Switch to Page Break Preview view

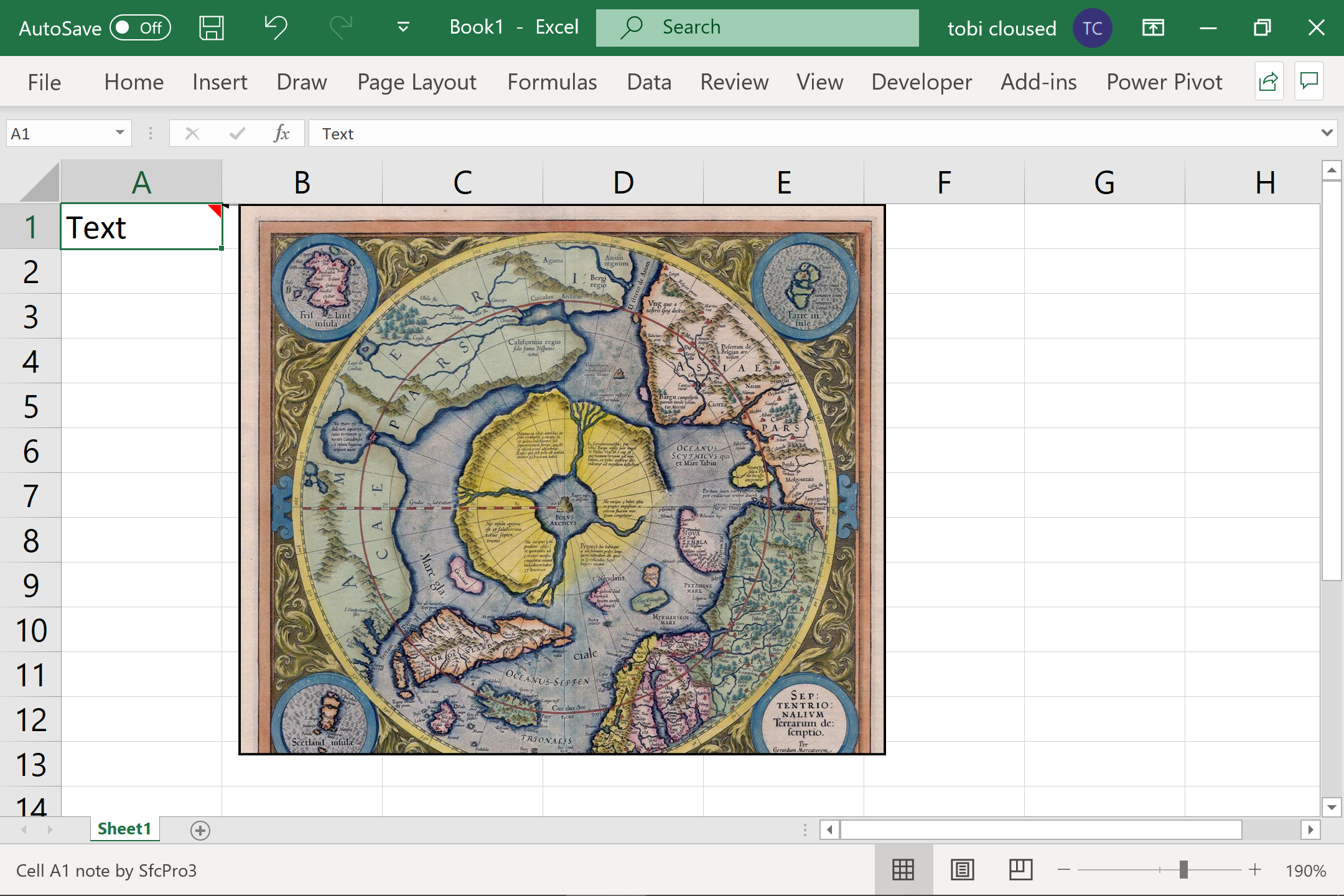click(x=1020, y=870)
